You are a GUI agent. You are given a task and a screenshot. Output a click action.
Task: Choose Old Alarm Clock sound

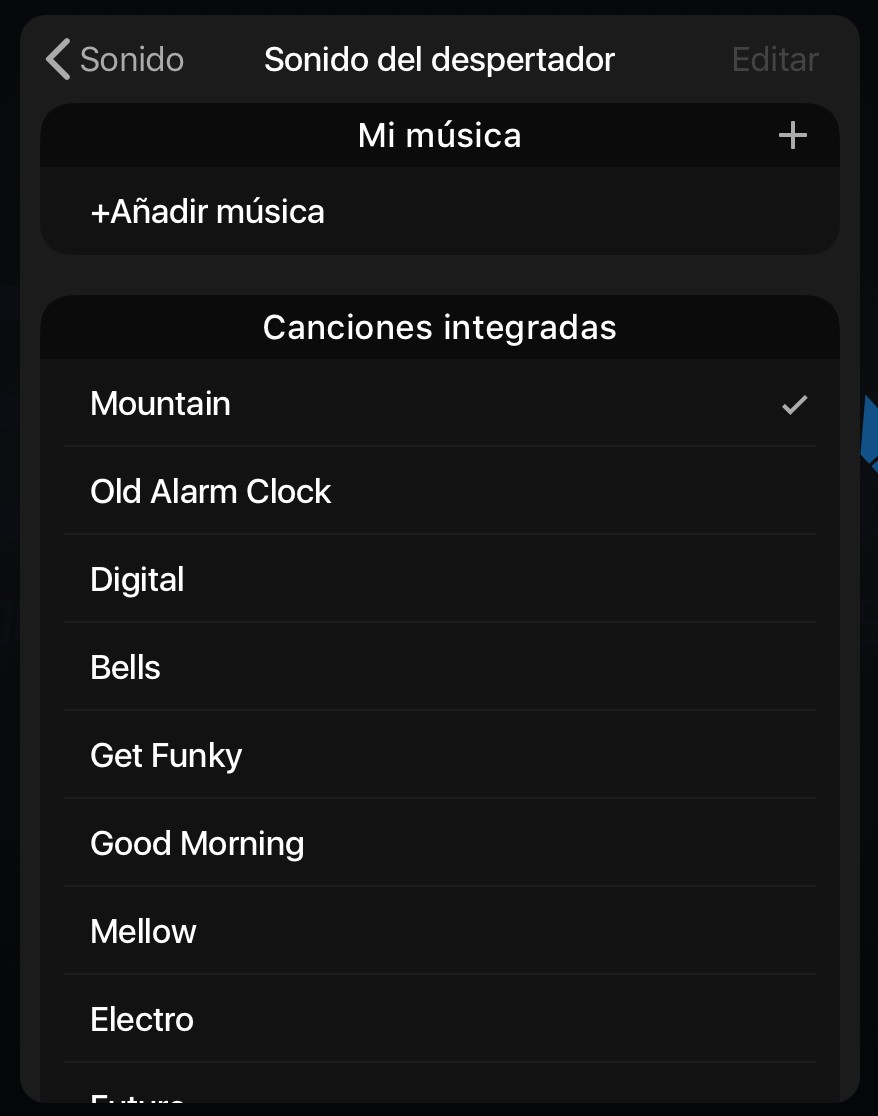point(211,492)
